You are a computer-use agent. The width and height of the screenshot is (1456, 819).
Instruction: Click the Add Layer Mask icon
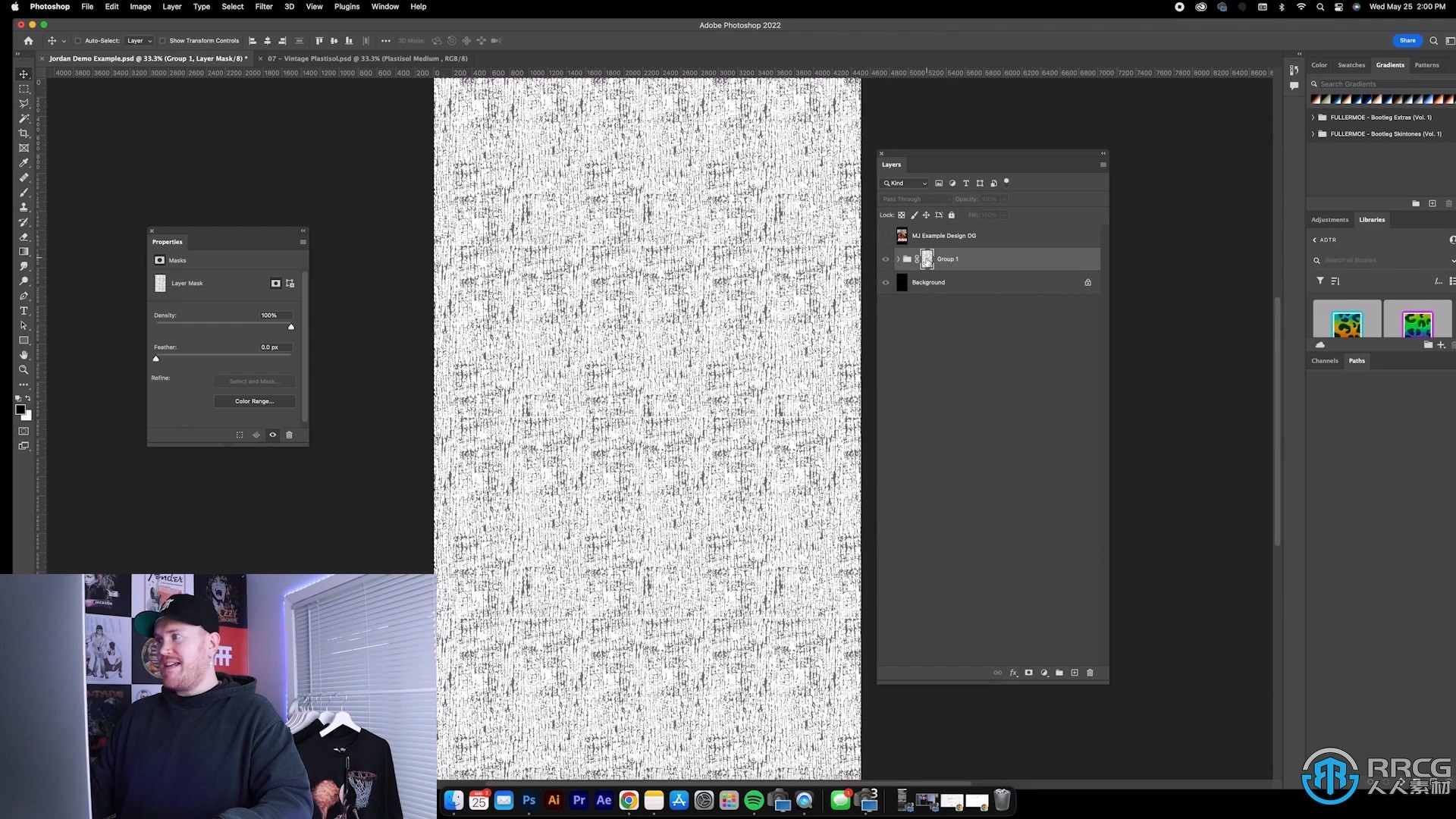(x=1029, y=672)
